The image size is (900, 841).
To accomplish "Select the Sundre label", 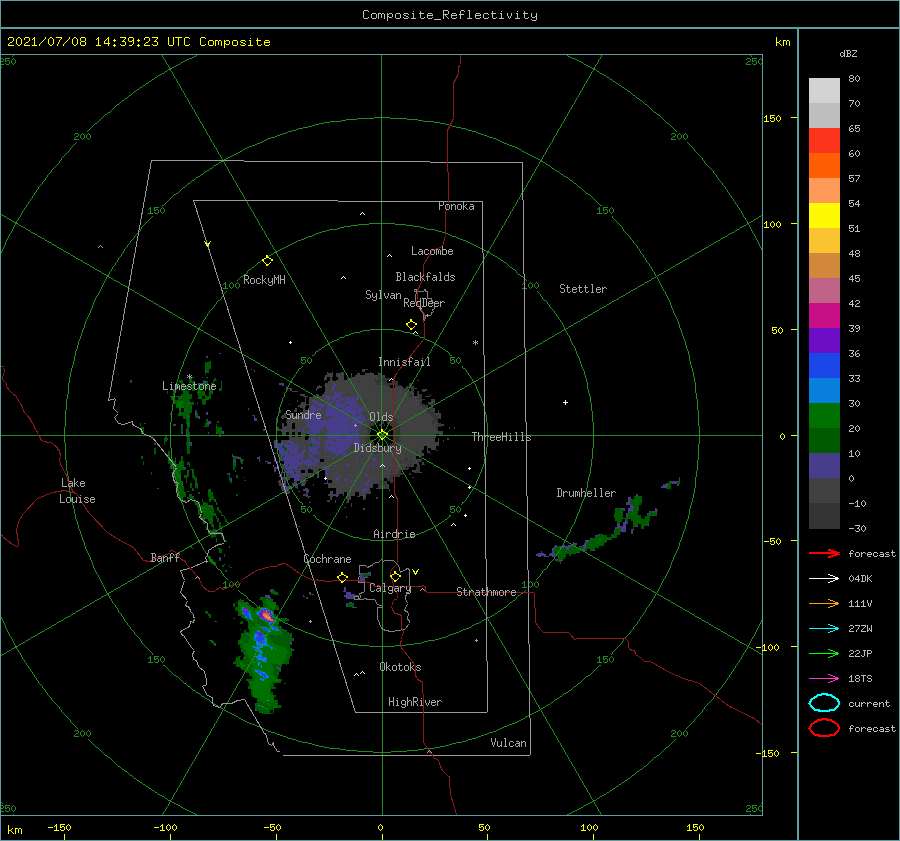I will [303, 415].
